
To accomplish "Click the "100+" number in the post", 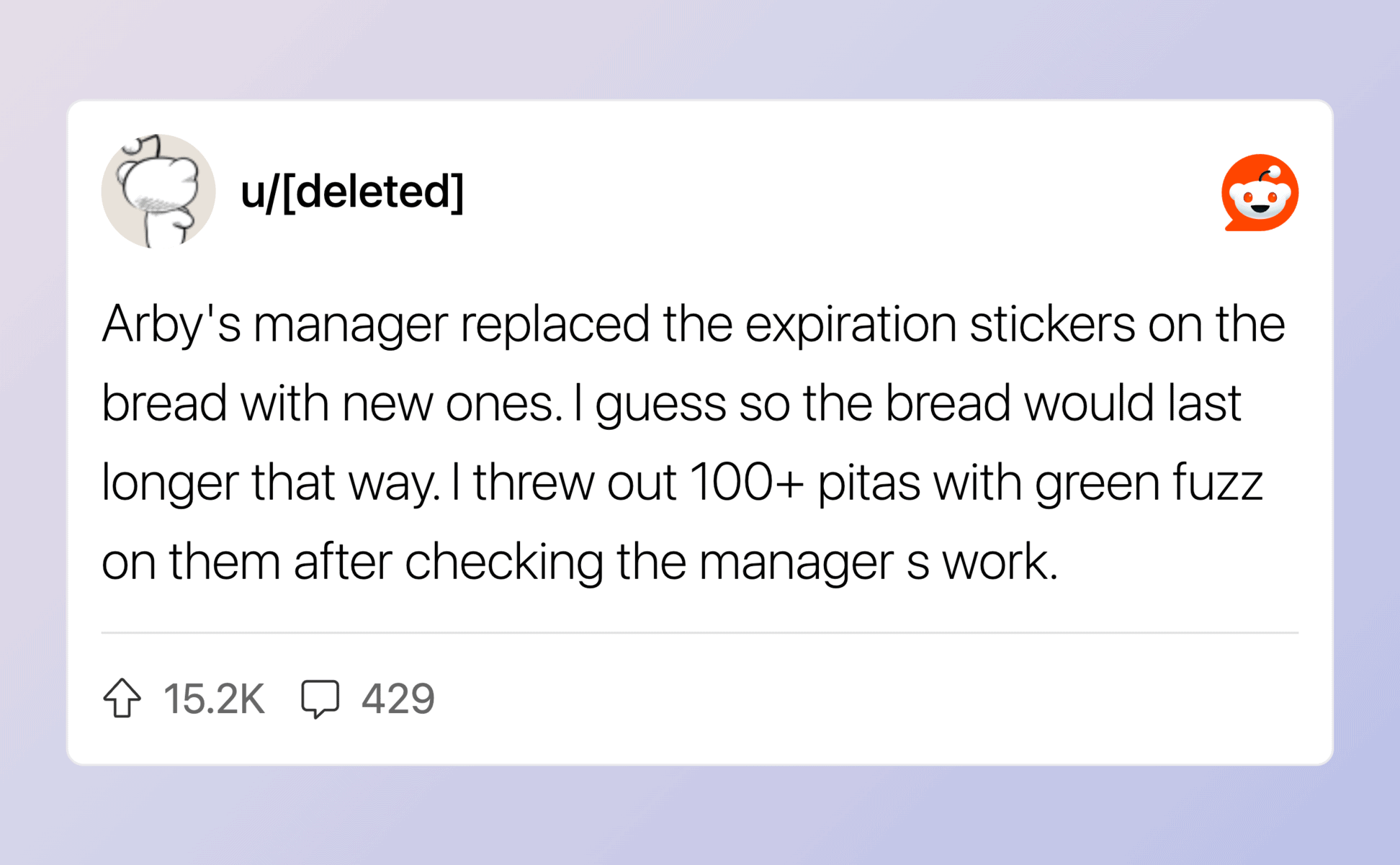I will click(746, 482).
